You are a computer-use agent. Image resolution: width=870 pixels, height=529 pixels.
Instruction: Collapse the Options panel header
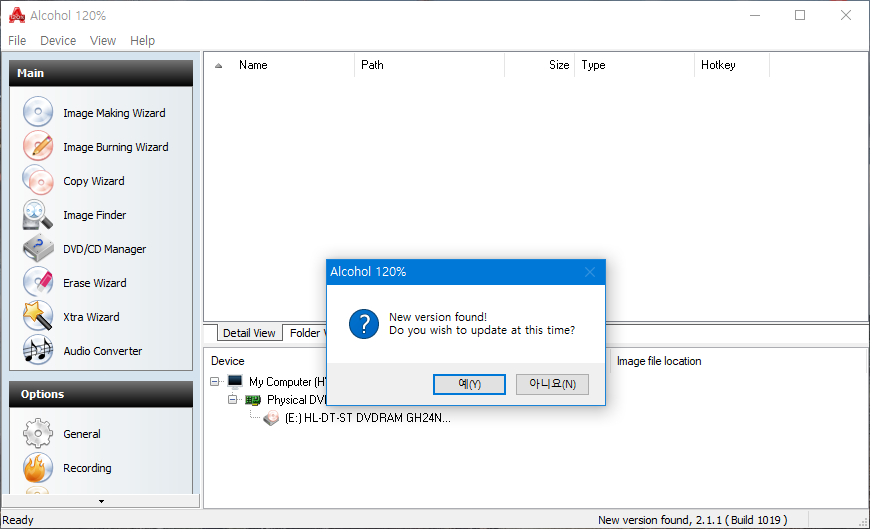(x=101, y=394)
